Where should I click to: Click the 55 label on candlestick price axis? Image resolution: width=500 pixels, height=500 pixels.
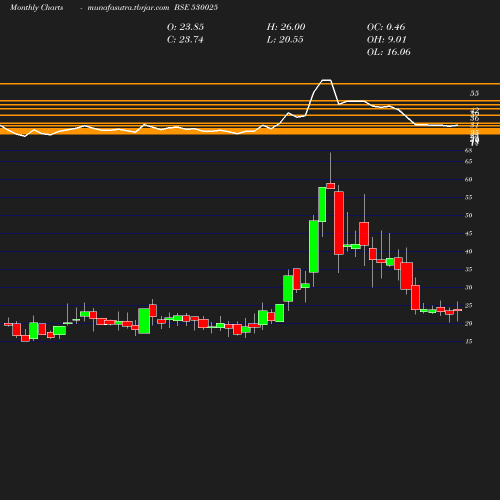pyautogui.click(x=468, y=197)
